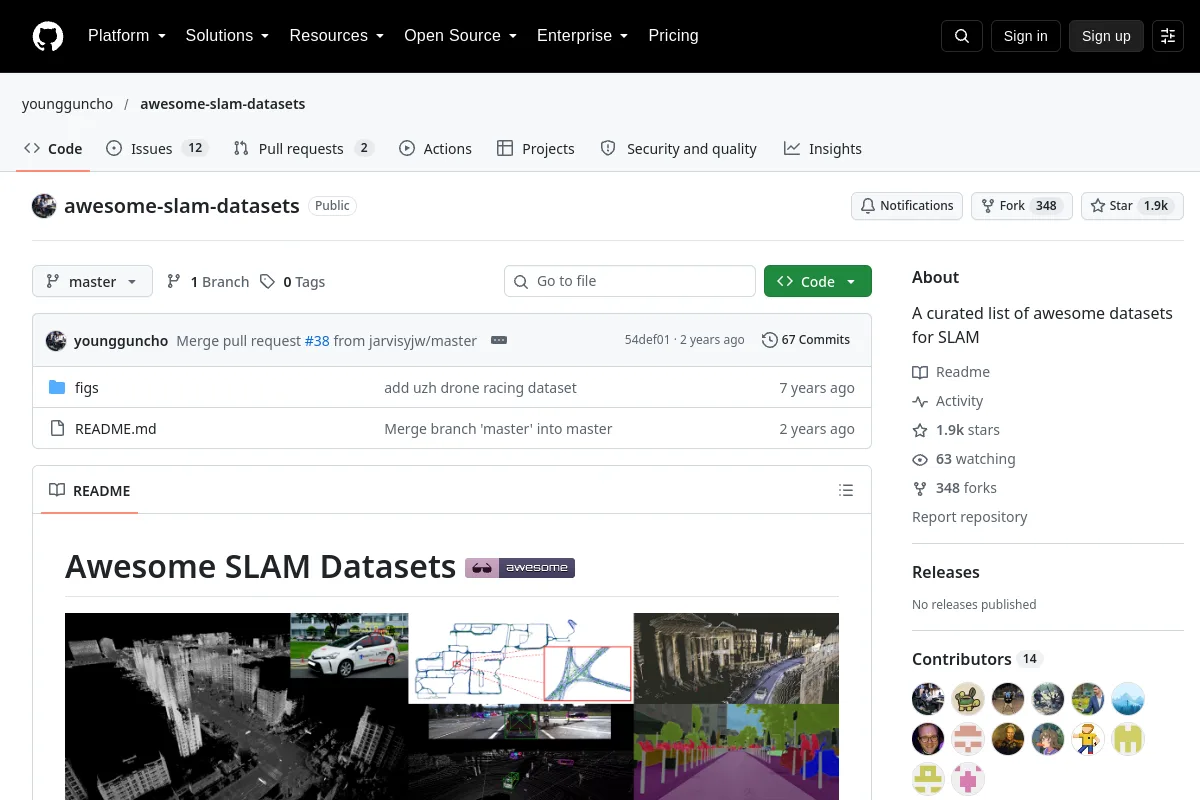1200x800 pixels.
Task: Star the repository with the Star button
Action: point(1132,206)
